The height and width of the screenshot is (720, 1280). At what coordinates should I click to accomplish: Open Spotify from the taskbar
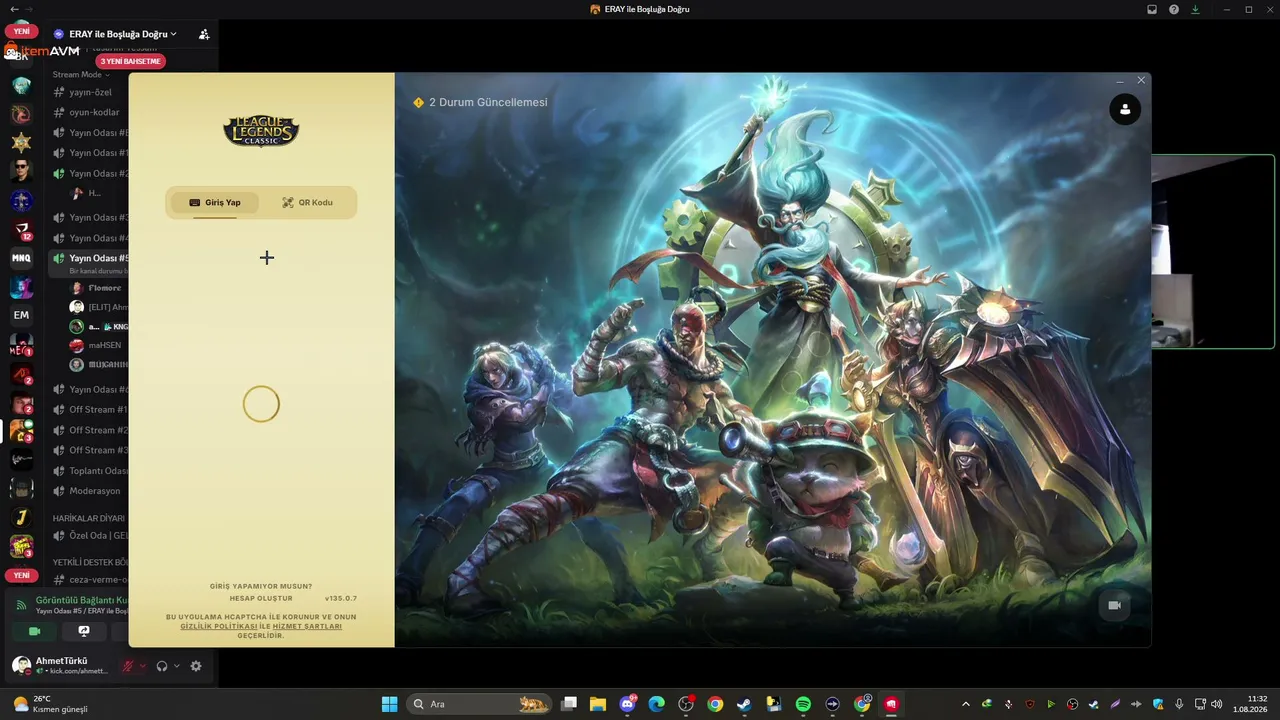(x=803, y=704)
